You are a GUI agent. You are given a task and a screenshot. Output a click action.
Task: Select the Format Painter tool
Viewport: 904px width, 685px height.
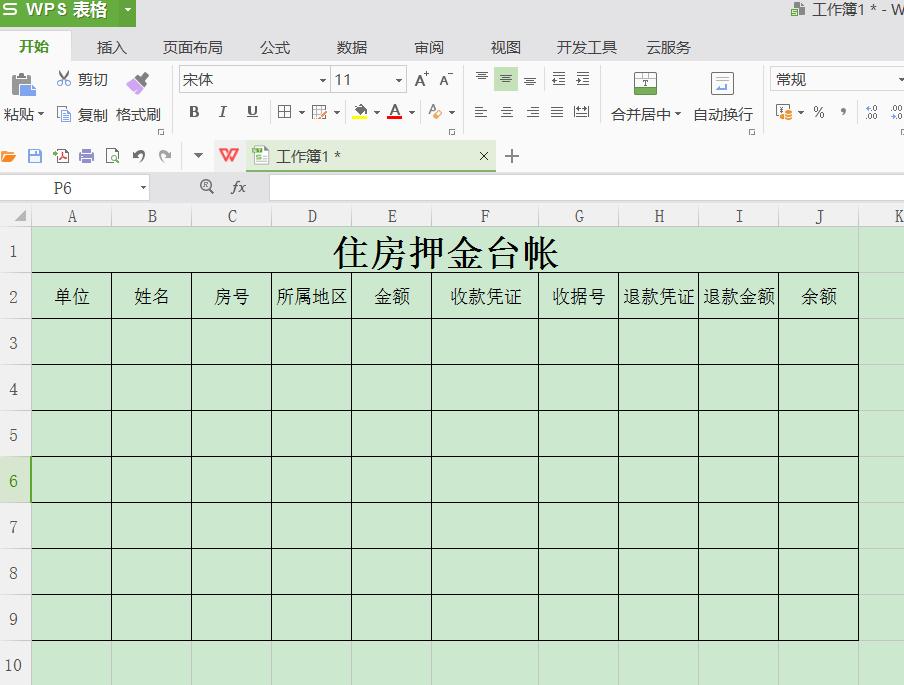pos(139,97)
